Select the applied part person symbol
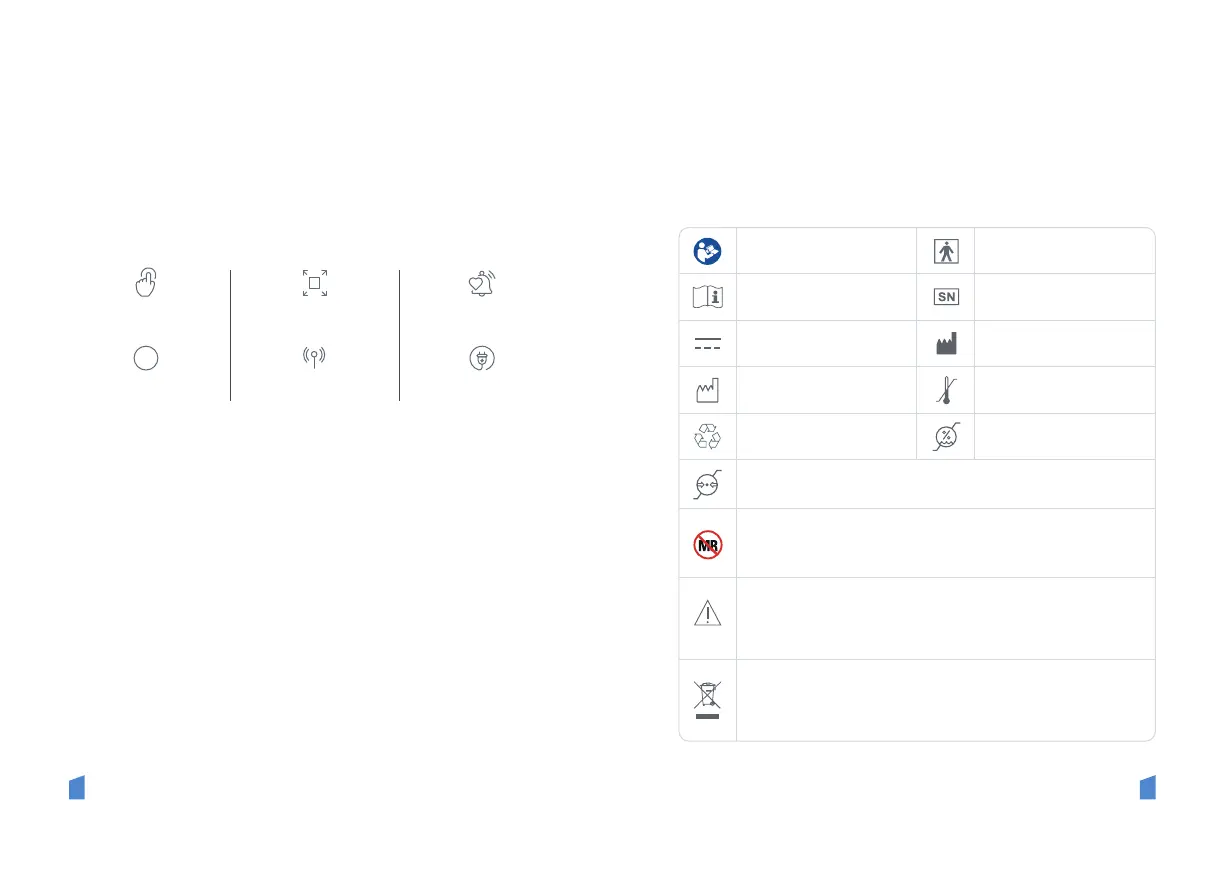Screen dimensions: 1225x873 coord(945,250)
